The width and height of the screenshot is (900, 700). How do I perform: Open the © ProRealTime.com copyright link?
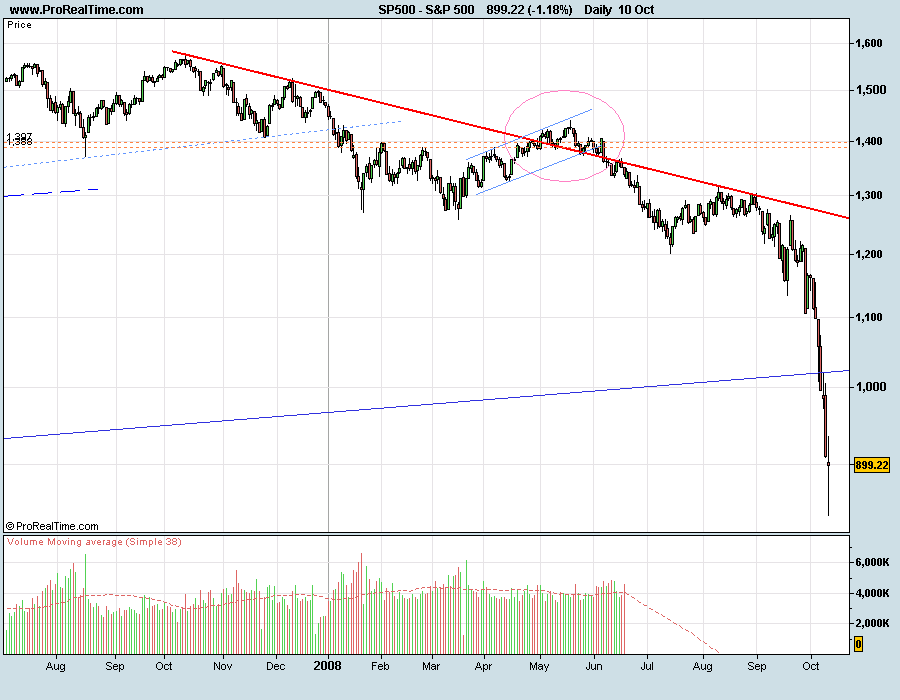click(x=52, y=526)
